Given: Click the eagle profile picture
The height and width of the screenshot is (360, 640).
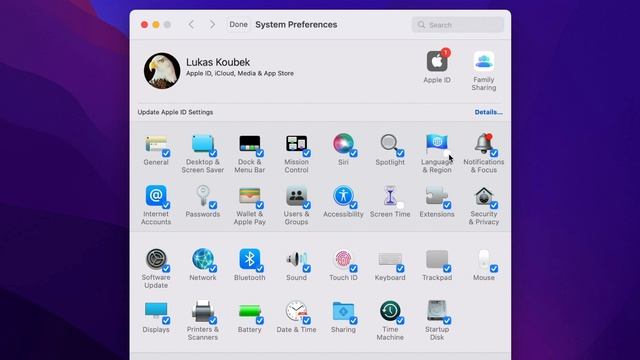Looking at the screenshot, I should pyautogui.click(x=162, y=71).
